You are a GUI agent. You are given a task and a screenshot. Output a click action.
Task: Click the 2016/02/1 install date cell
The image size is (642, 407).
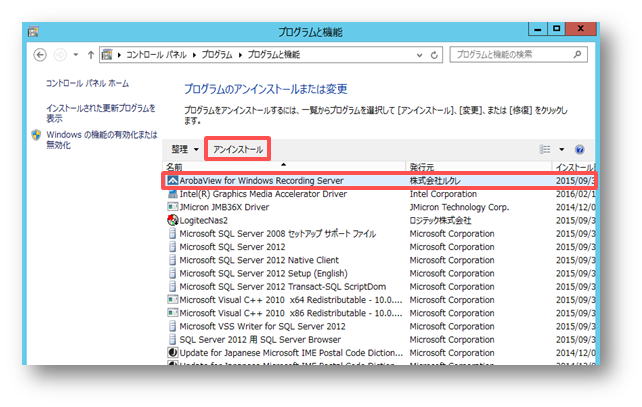click(575, 194)
